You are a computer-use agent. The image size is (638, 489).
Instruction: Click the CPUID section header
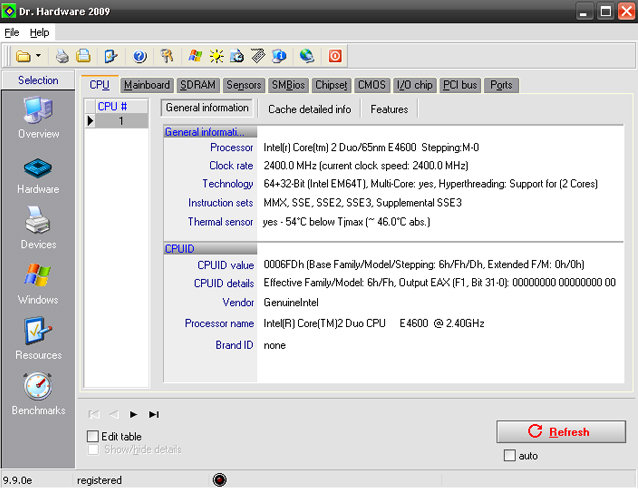click(x=210, y=249)
